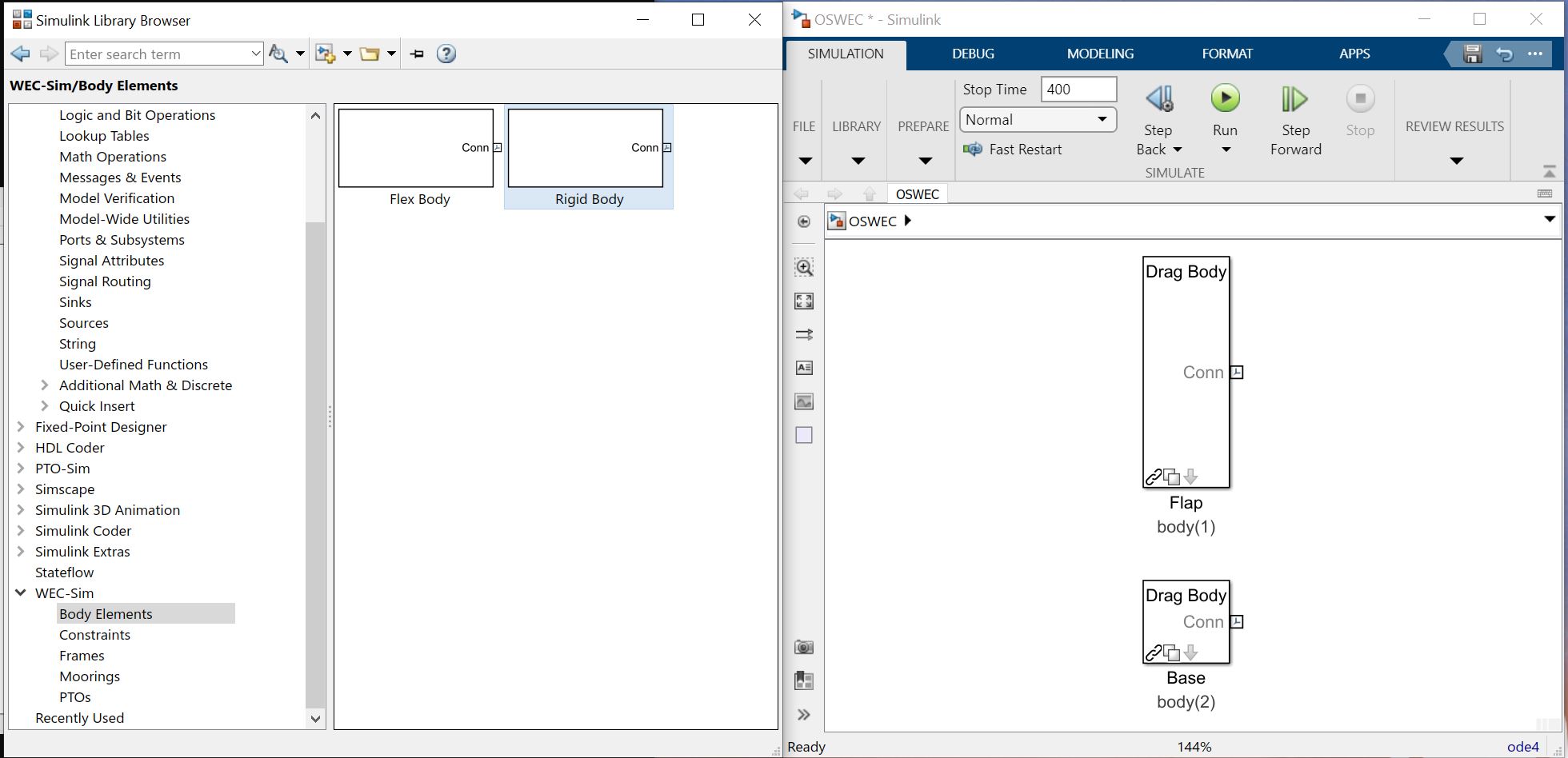Switch to the APPS ribbon tab
The height and width of the screenshot is (758, 1568).
click(1354, 54)
